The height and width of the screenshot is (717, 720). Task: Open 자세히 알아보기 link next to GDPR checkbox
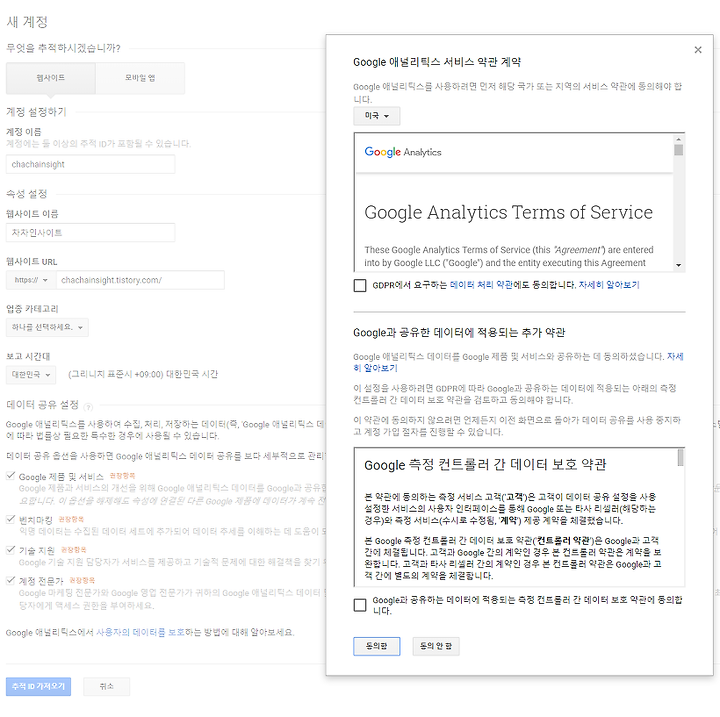[608, 285]
